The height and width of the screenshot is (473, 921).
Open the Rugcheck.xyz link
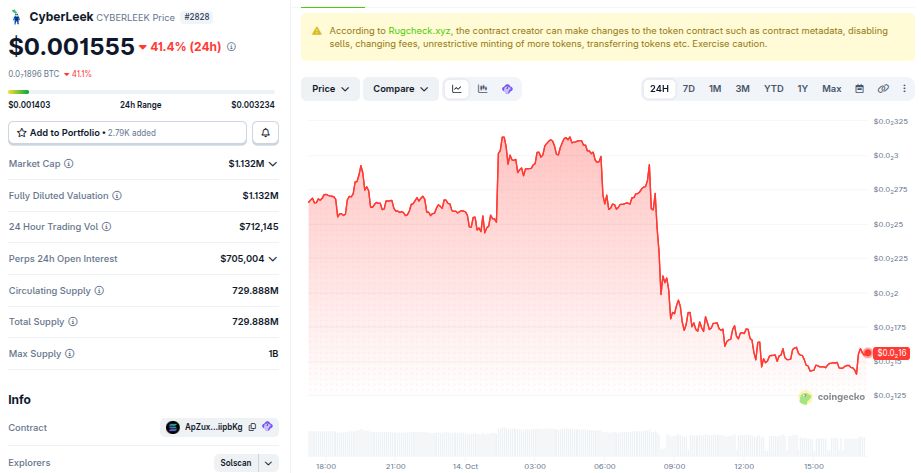point(419,31)
